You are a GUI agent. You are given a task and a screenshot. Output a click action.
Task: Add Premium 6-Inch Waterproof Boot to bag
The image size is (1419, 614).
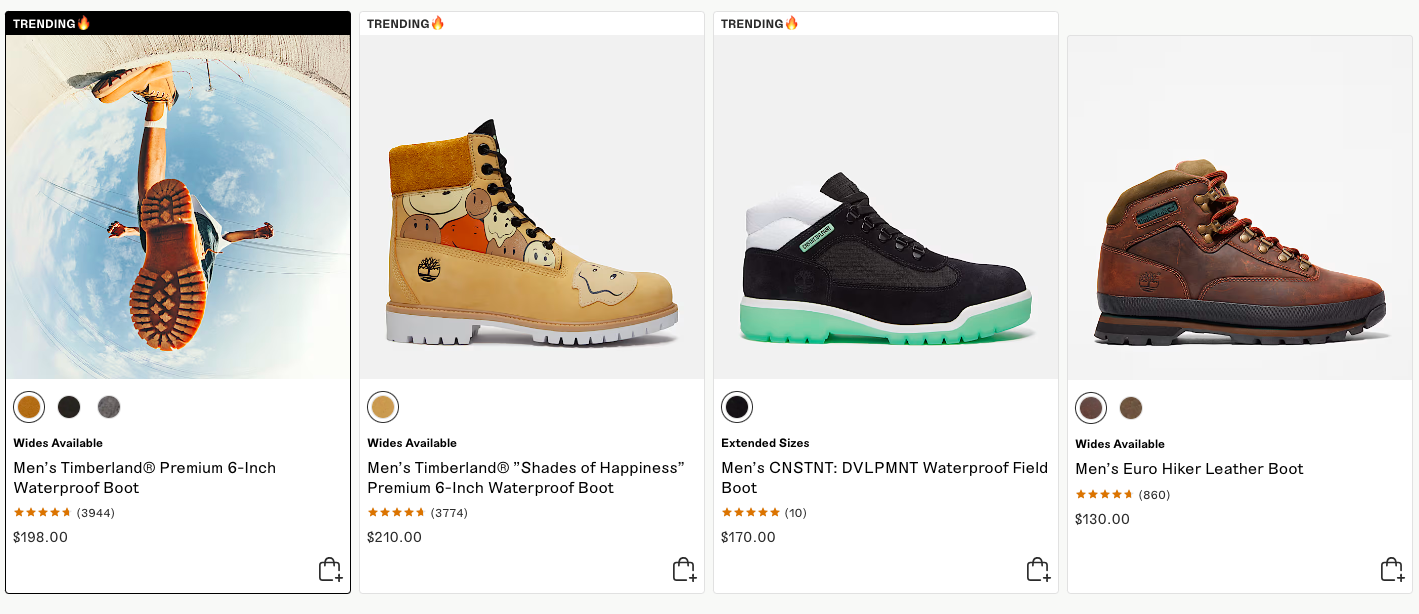coord(330,570)
